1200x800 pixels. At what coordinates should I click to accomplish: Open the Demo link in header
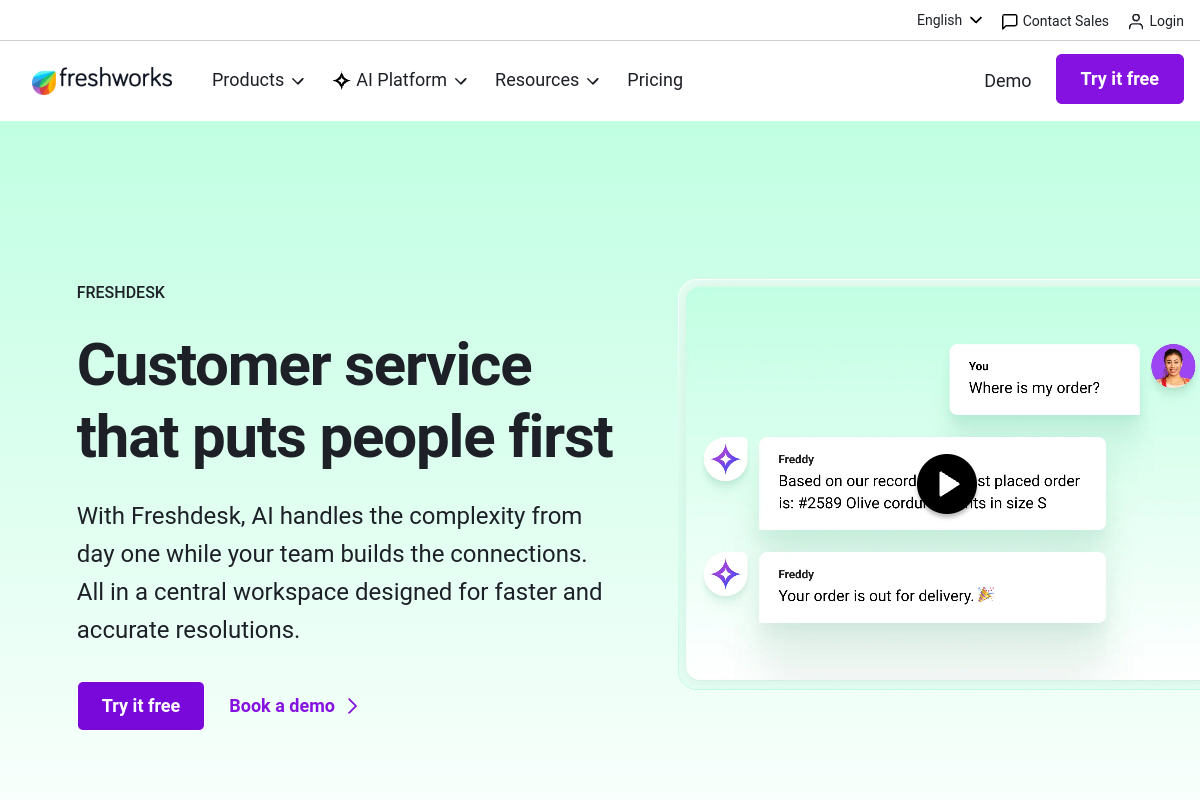point(1007,81)
